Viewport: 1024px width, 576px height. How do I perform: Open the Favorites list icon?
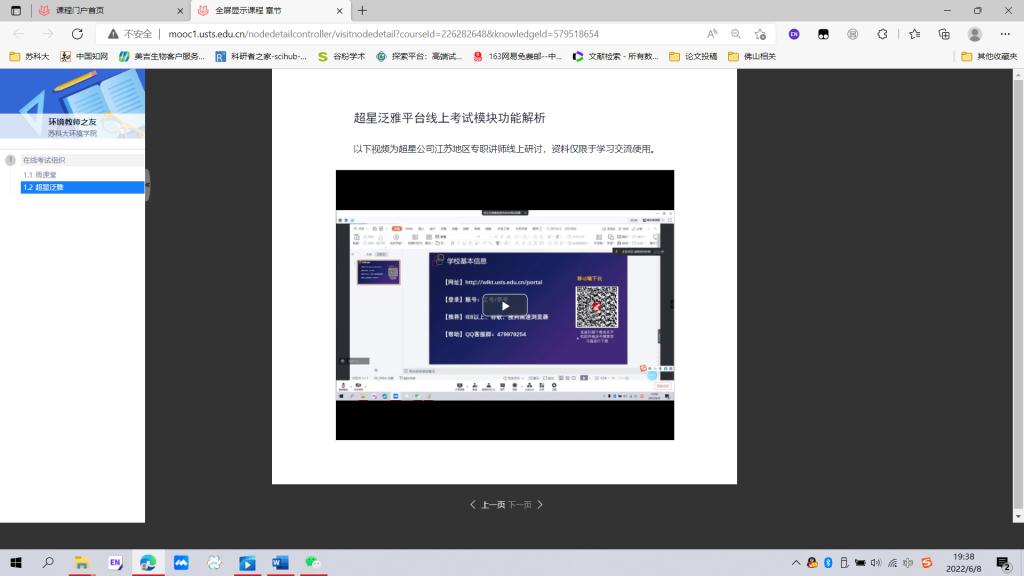(x=914, y=34)
